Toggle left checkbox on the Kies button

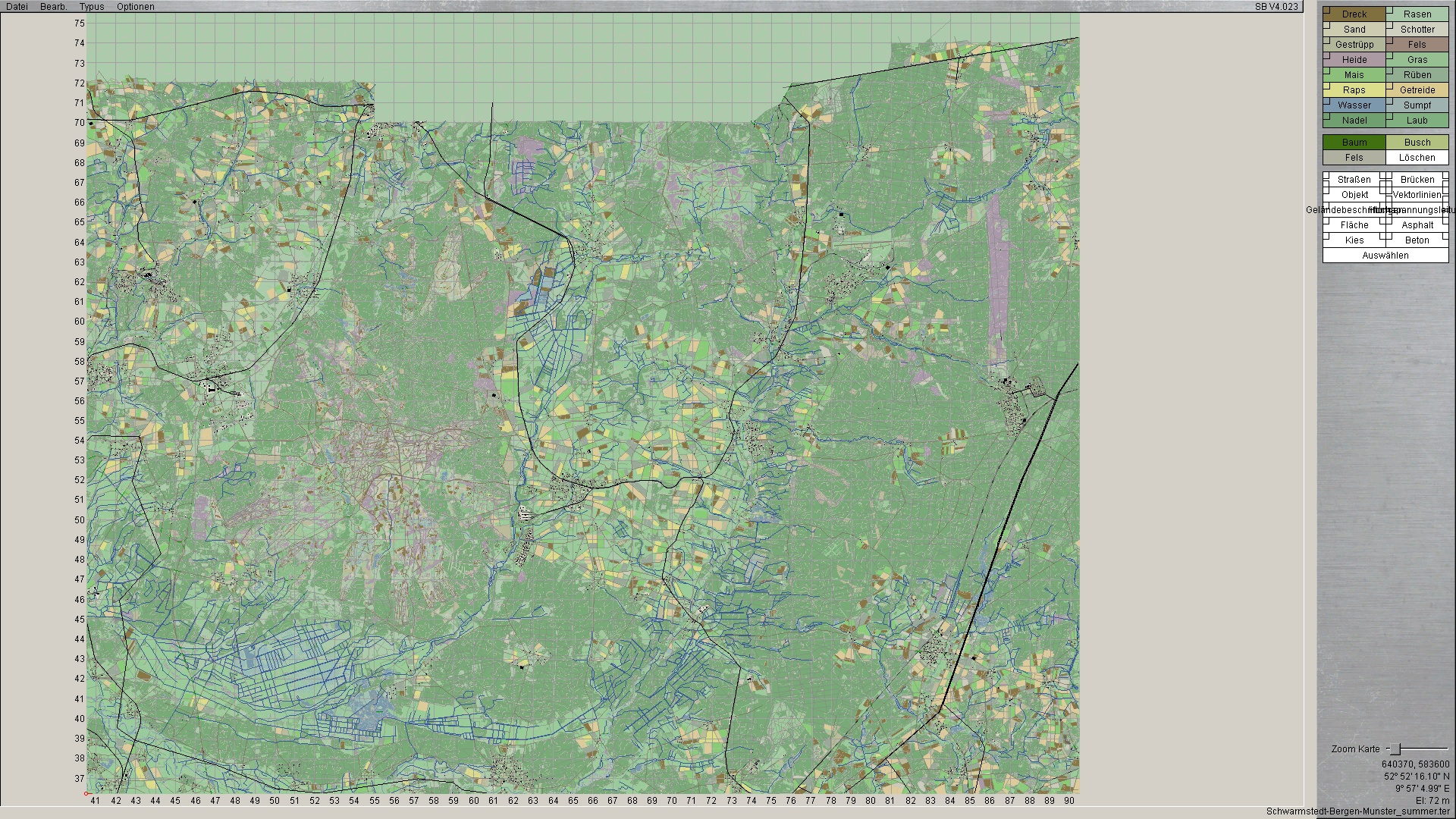pos(1326,236)
